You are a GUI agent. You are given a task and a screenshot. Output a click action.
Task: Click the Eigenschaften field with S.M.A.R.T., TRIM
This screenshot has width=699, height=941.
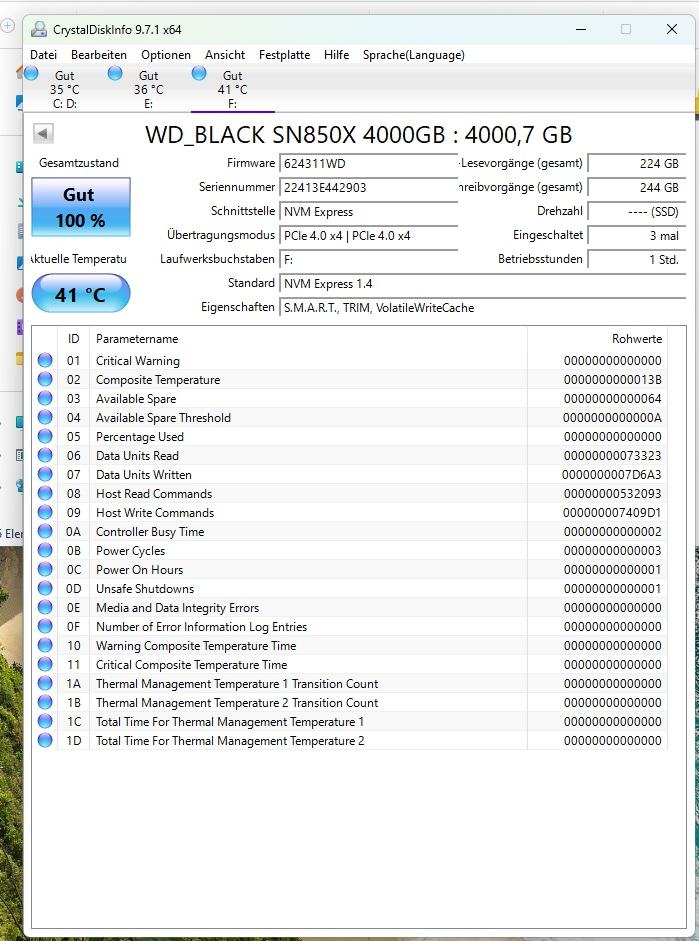(x=482, y=307)
